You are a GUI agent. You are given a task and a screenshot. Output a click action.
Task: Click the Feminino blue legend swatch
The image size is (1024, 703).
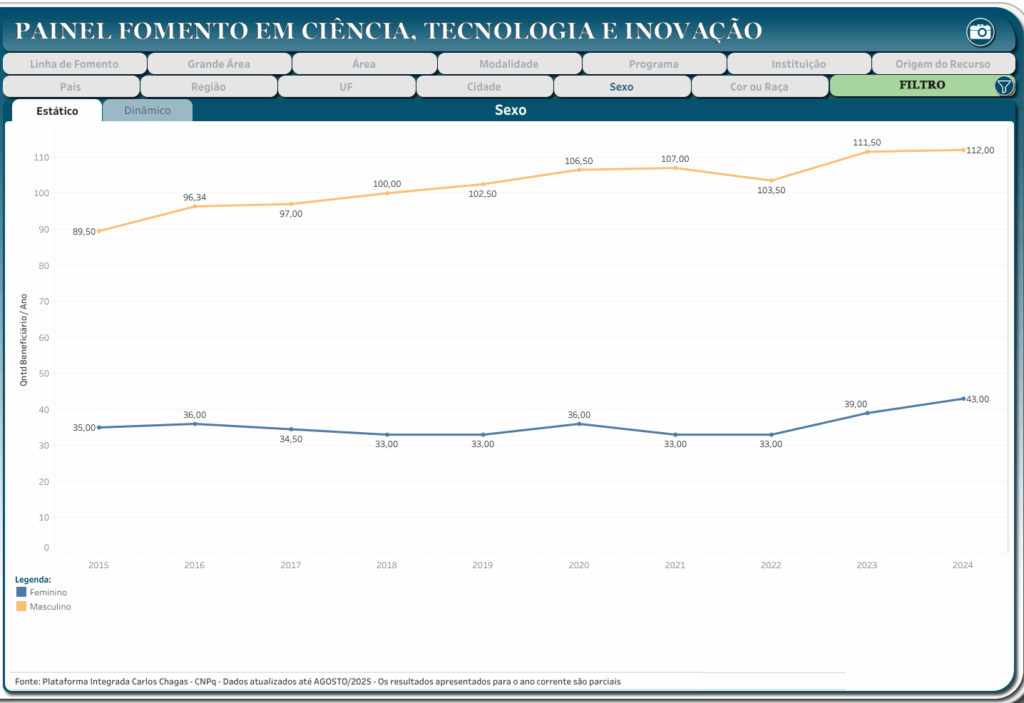coord(22,592)
